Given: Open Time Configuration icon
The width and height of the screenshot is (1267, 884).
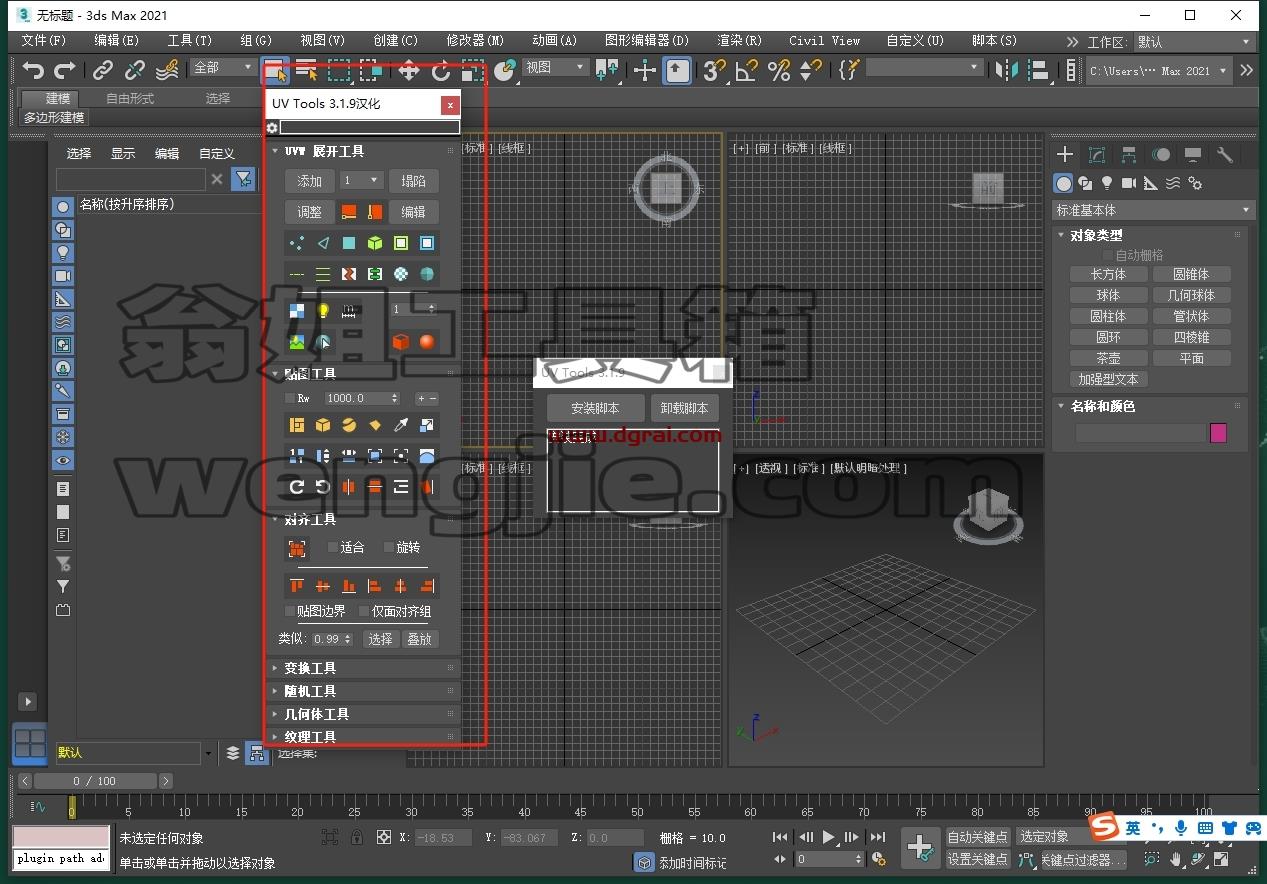Looking at the screenshot, I should (878, 859).
